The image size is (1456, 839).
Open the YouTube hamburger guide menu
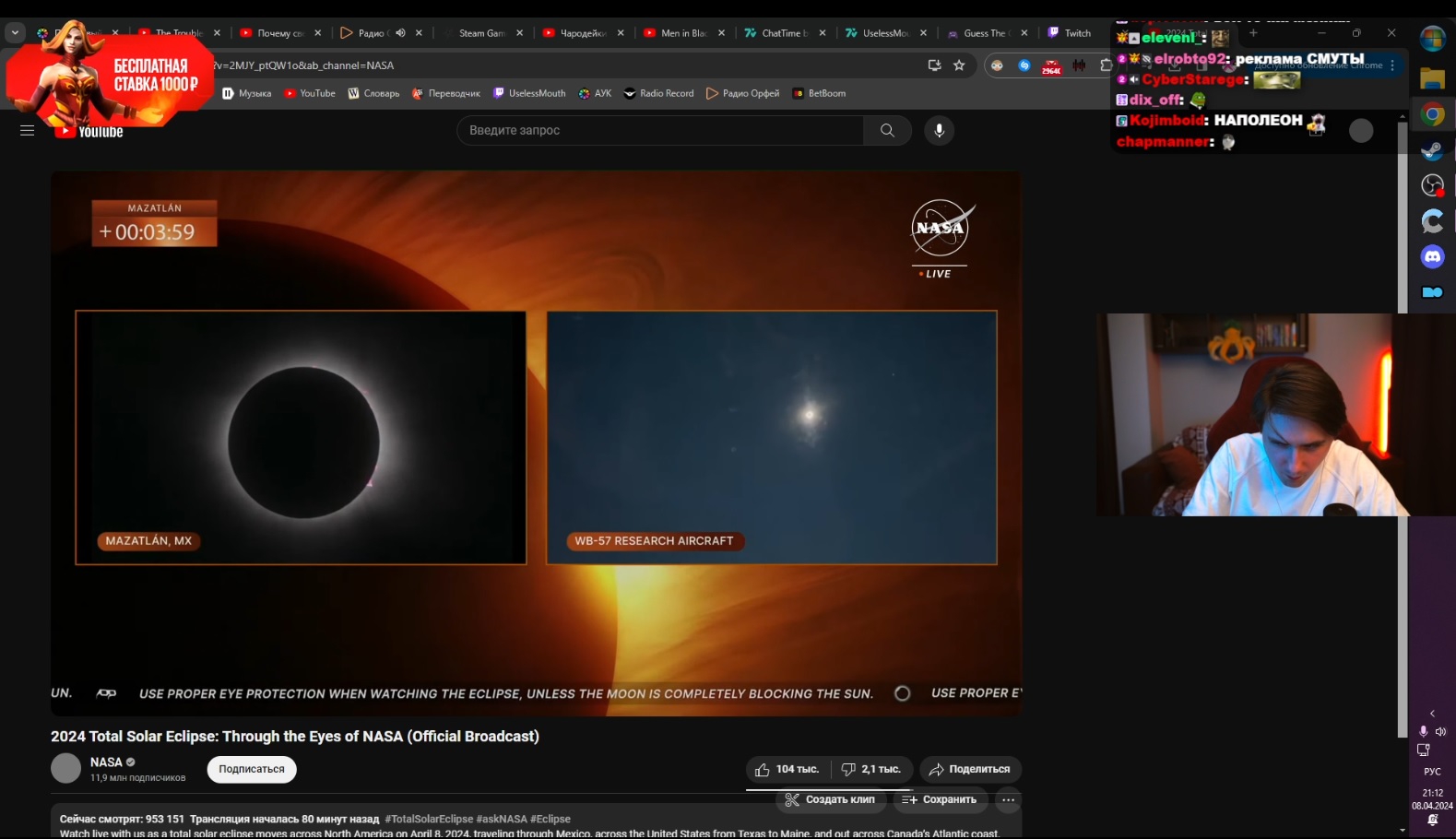pyautogui.click(x=27, y=131)
